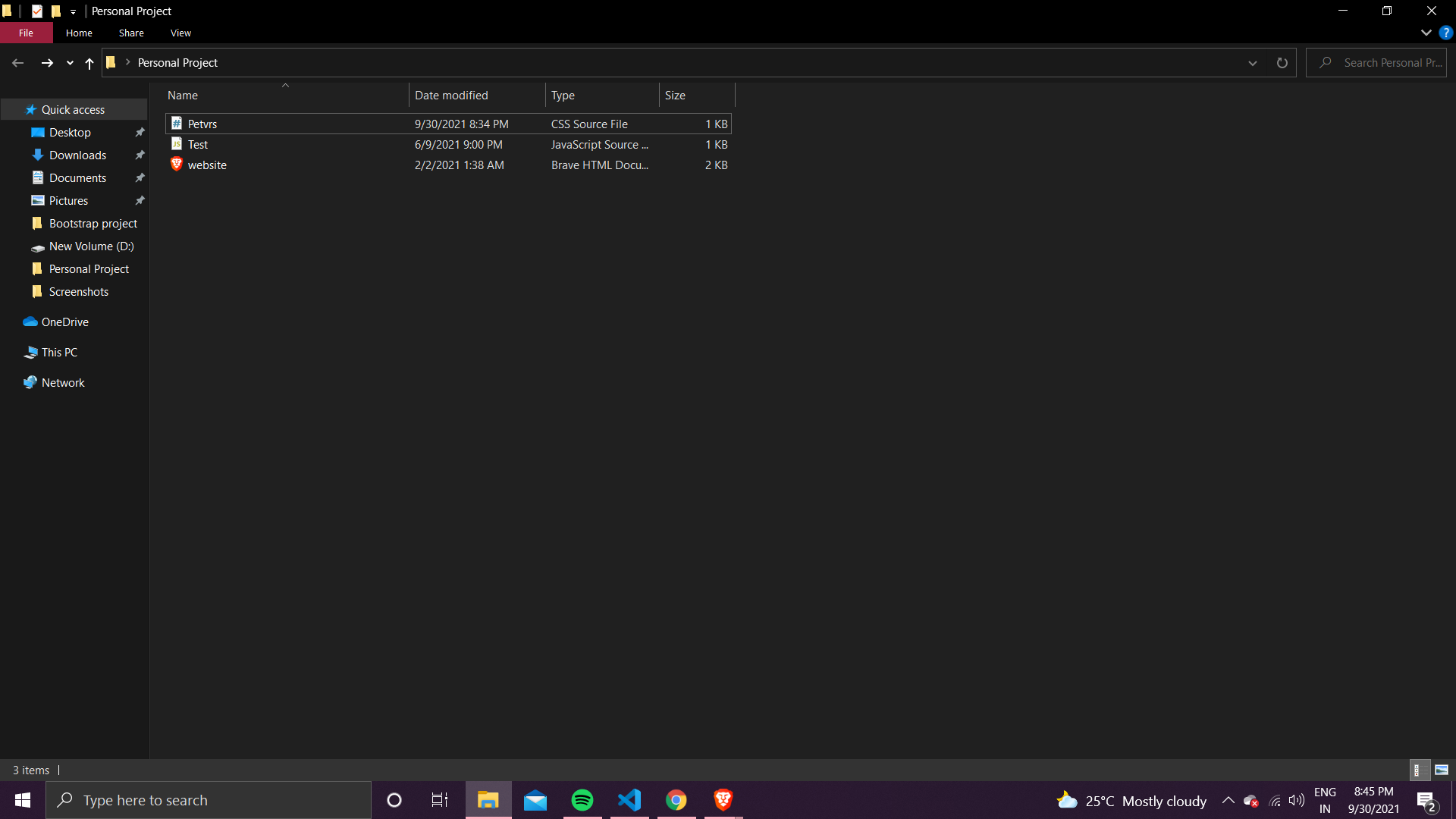The height and width of the screenshot is (819, 1456).
Task: Expand This PC in sidebar
Action: (x=11, y=352)
